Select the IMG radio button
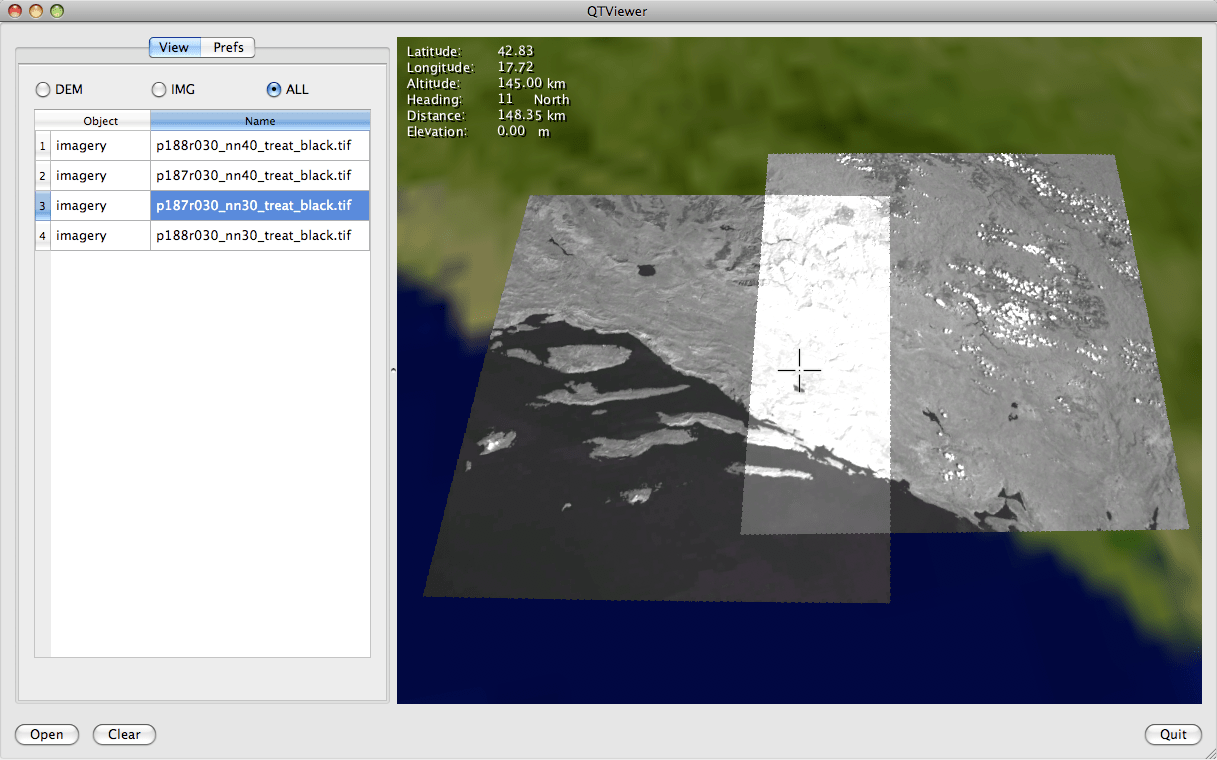The height and width of the screenshot is (760, 1217). [159, 89]
